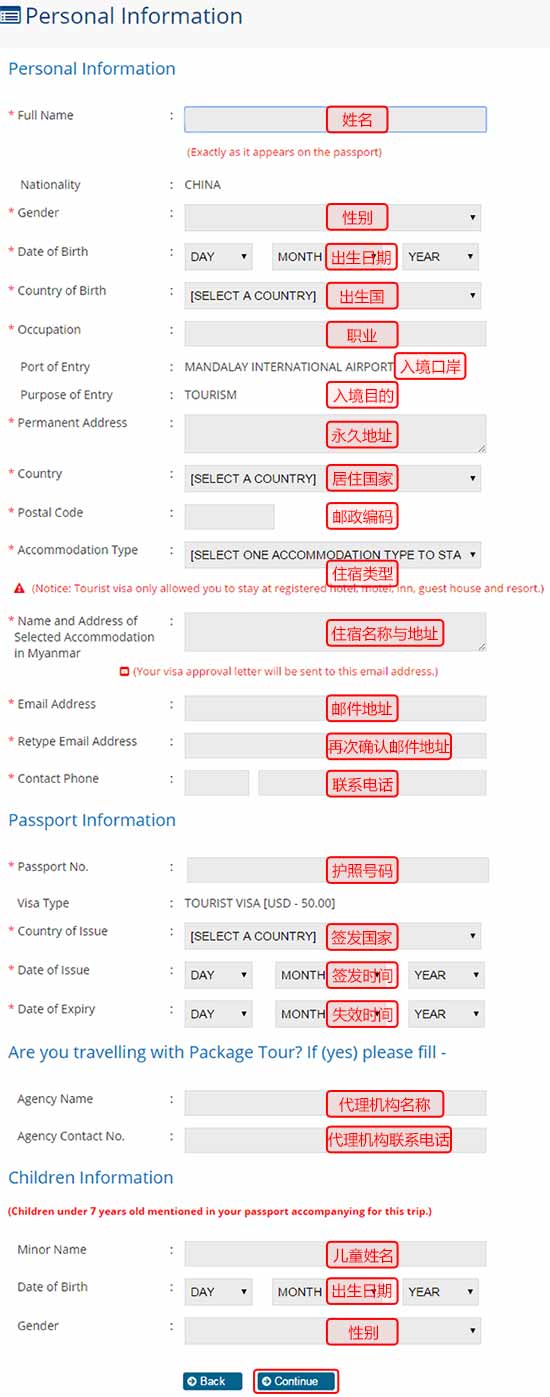Click the Back button

pos(212,1381)
